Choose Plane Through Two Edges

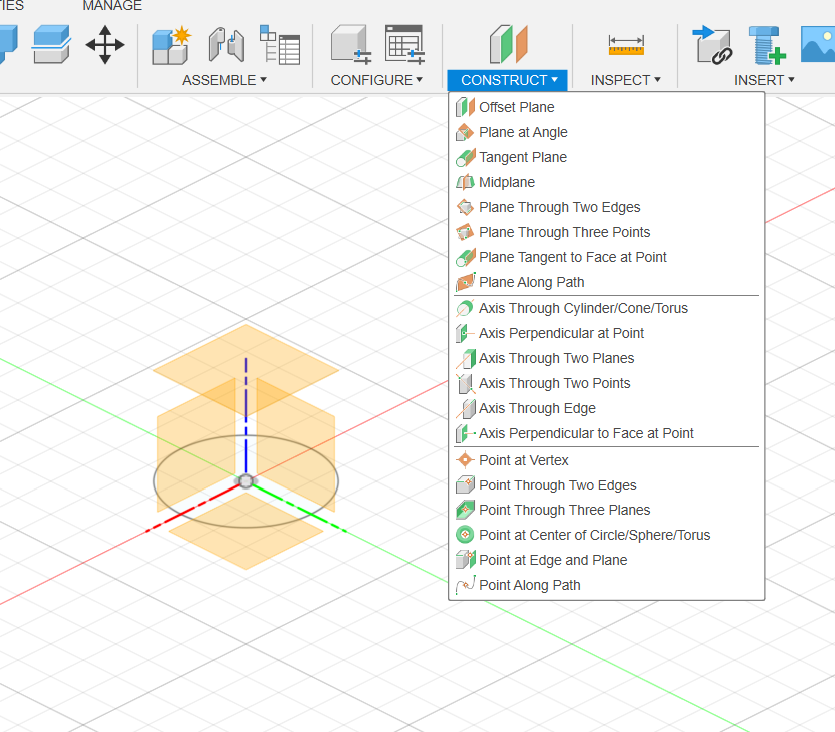pos(607,207)
